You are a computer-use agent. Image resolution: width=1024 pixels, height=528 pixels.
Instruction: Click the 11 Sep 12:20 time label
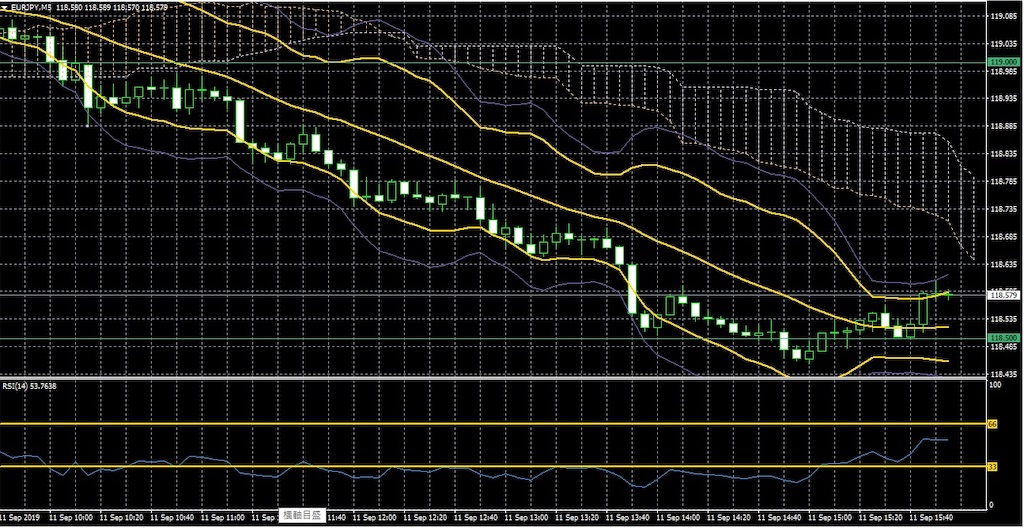(425, 517)
